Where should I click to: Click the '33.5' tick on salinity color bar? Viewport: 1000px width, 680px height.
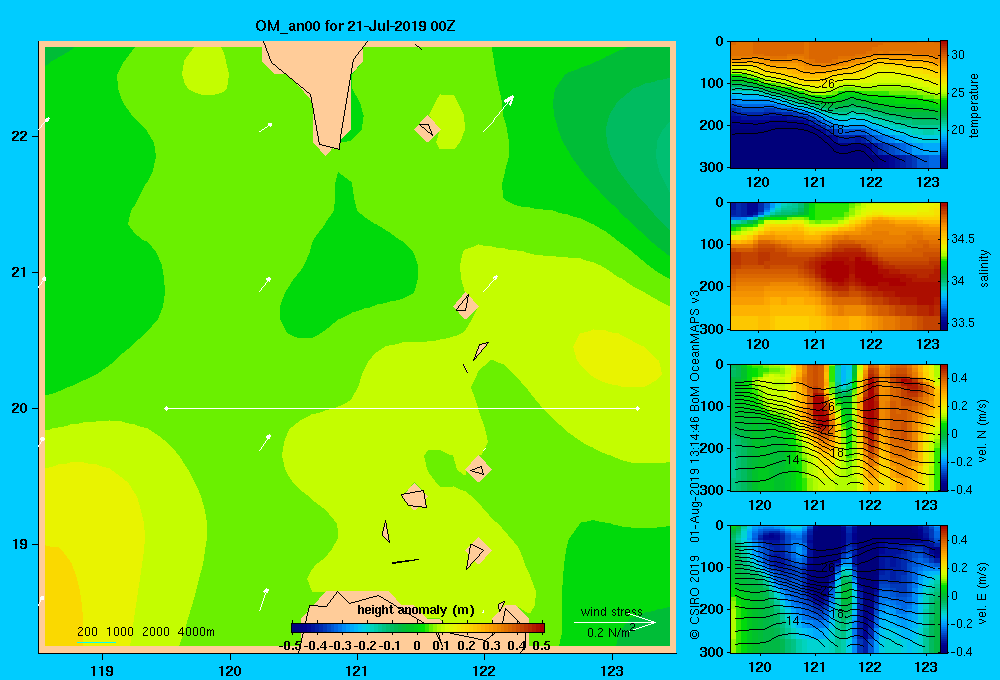[x=962, y=323]
